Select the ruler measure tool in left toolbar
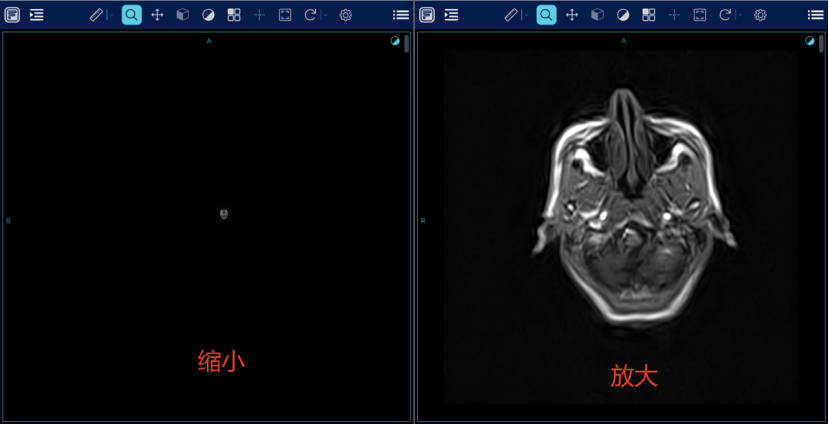This screenshot has height=425, width=829. 96,15
